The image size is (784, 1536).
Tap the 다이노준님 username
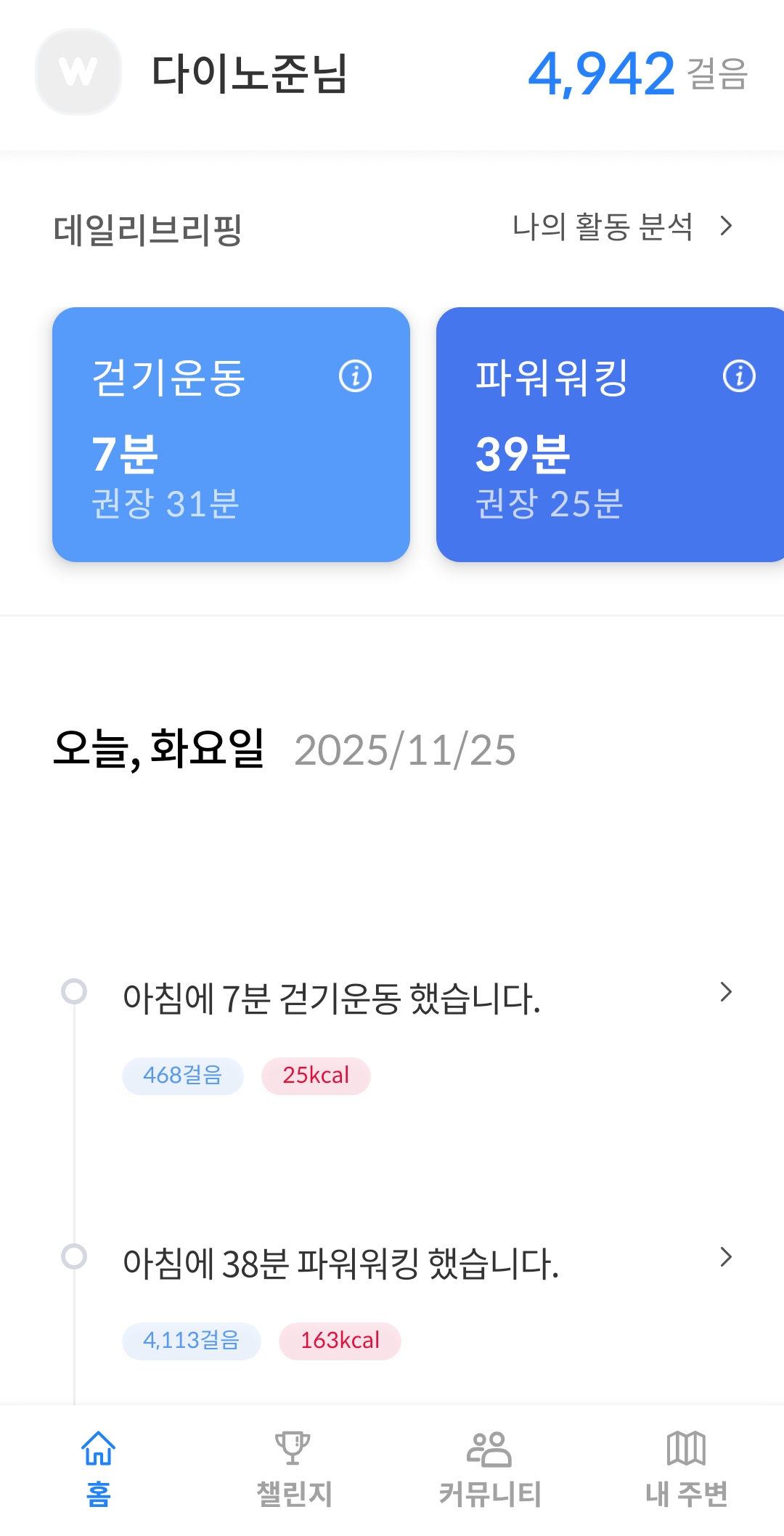[250, 73]
